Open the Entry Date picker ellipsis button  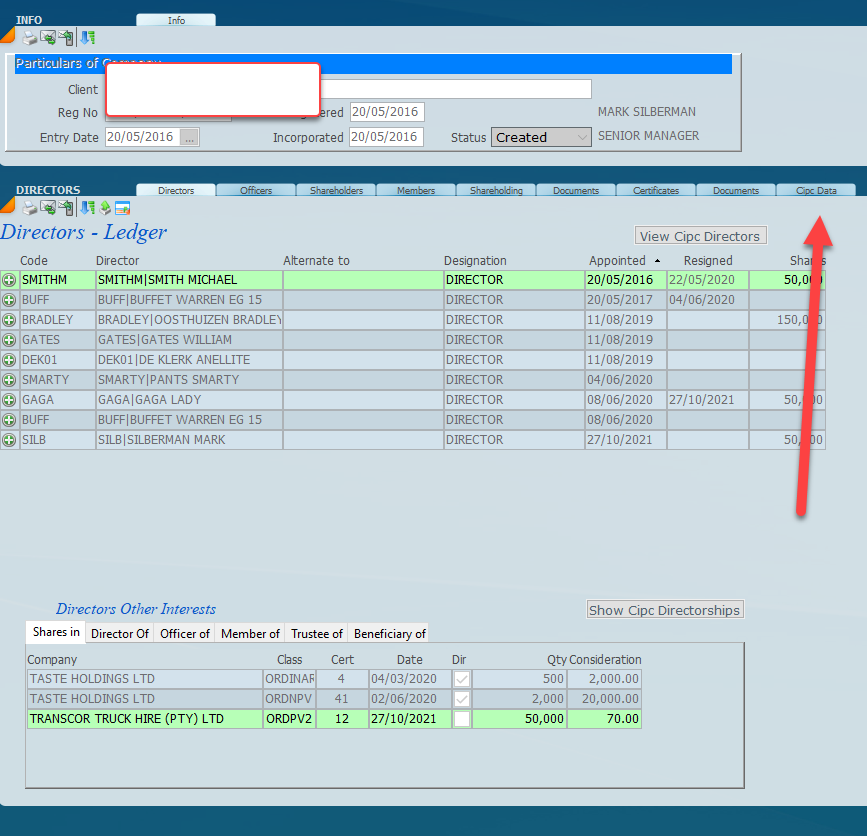pyautogui.click(x=190, y=137)
